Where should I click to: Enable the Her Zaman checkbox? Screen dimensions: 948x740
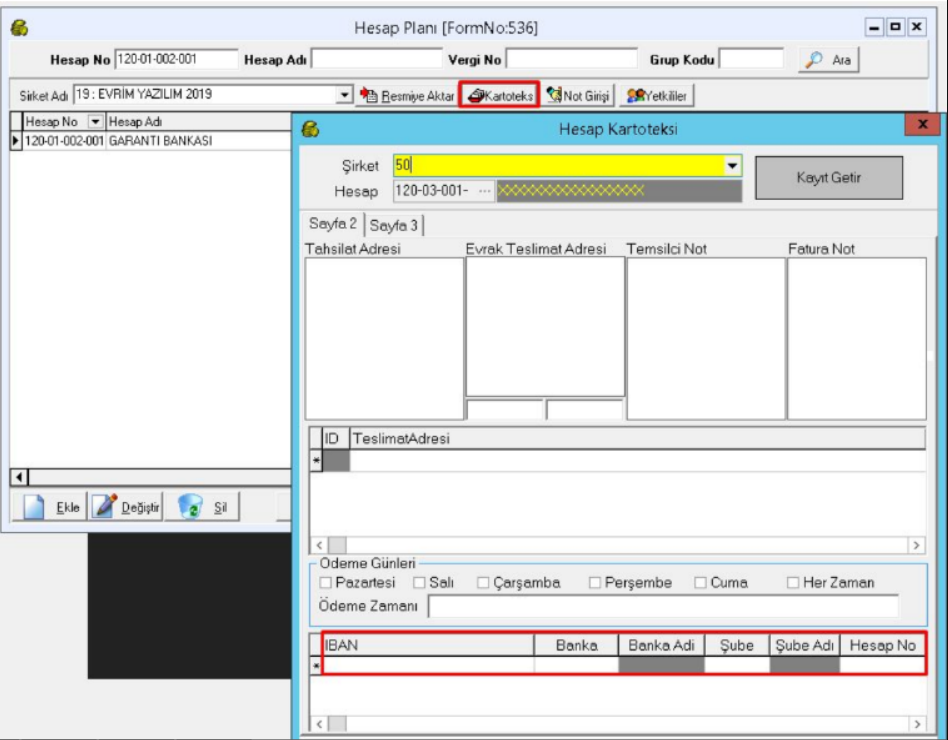793,583
